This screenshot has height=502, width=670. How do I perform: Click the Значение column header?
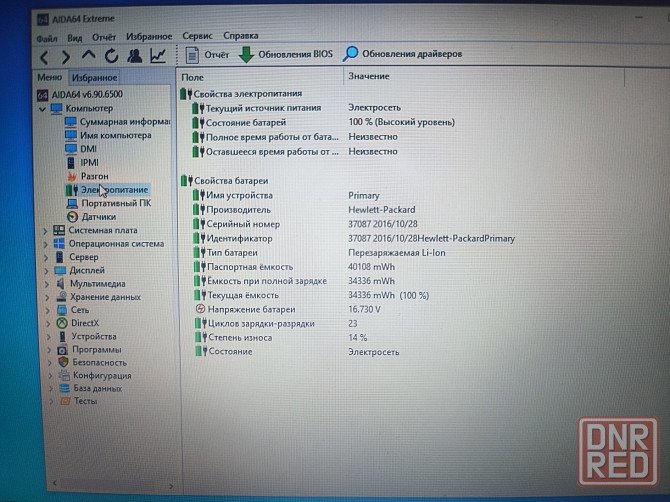pyautogui.click(x=369, y=76)
